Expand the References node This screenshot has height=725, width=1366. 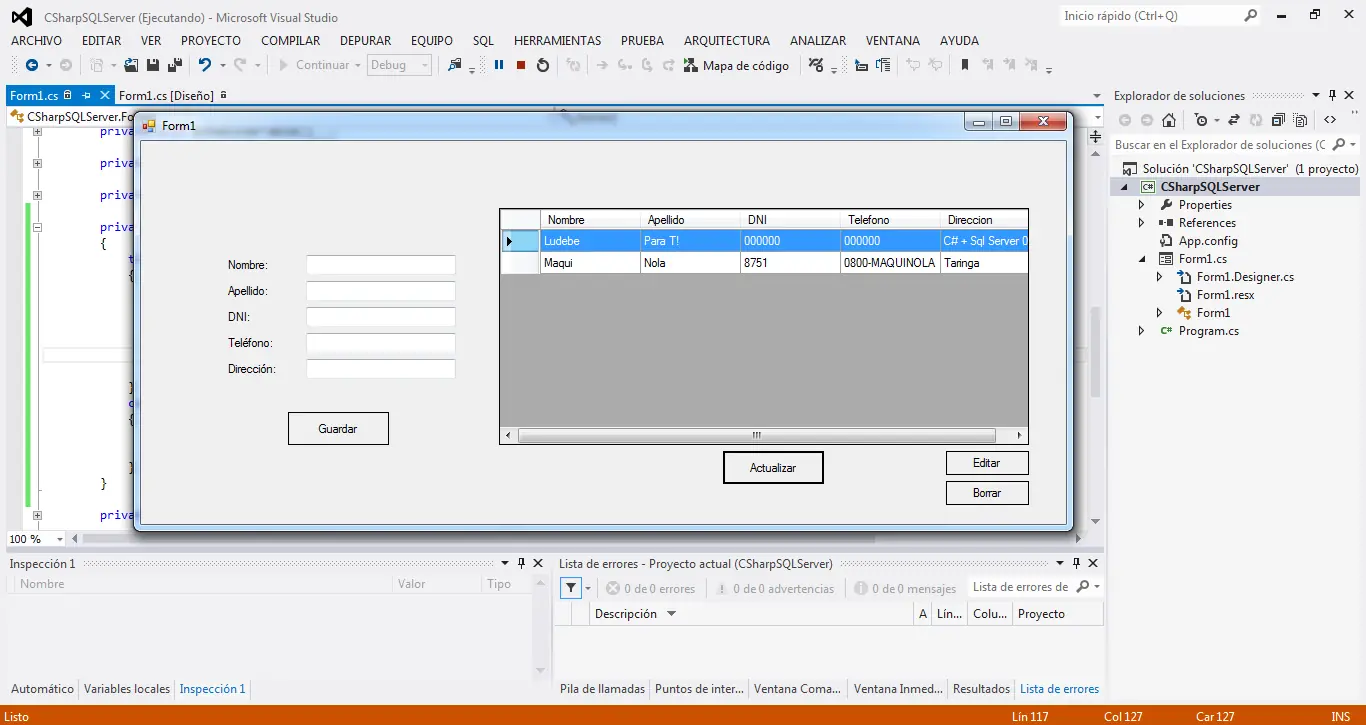pyautogui.click(x=1142, y=223)
